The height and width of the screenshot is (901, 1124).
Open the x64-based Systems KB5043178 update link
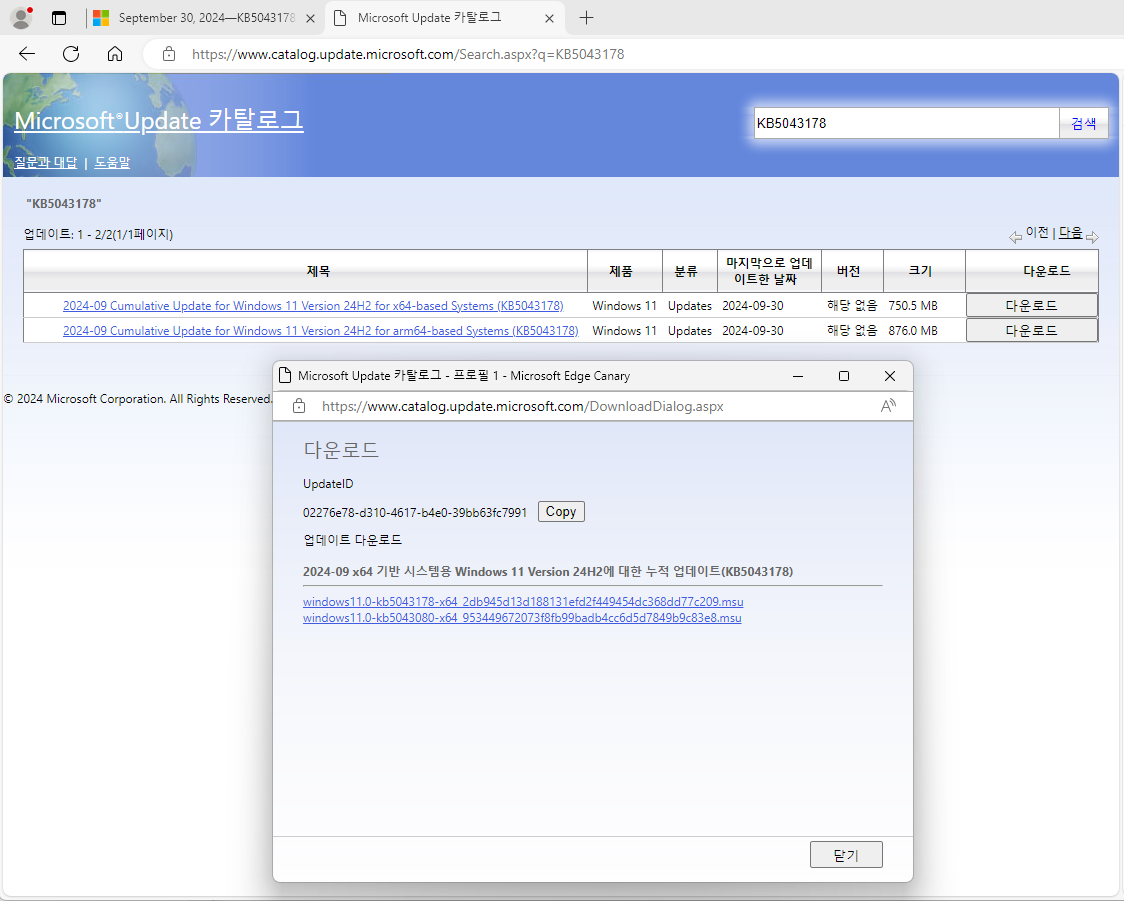(x=313, y=305)
